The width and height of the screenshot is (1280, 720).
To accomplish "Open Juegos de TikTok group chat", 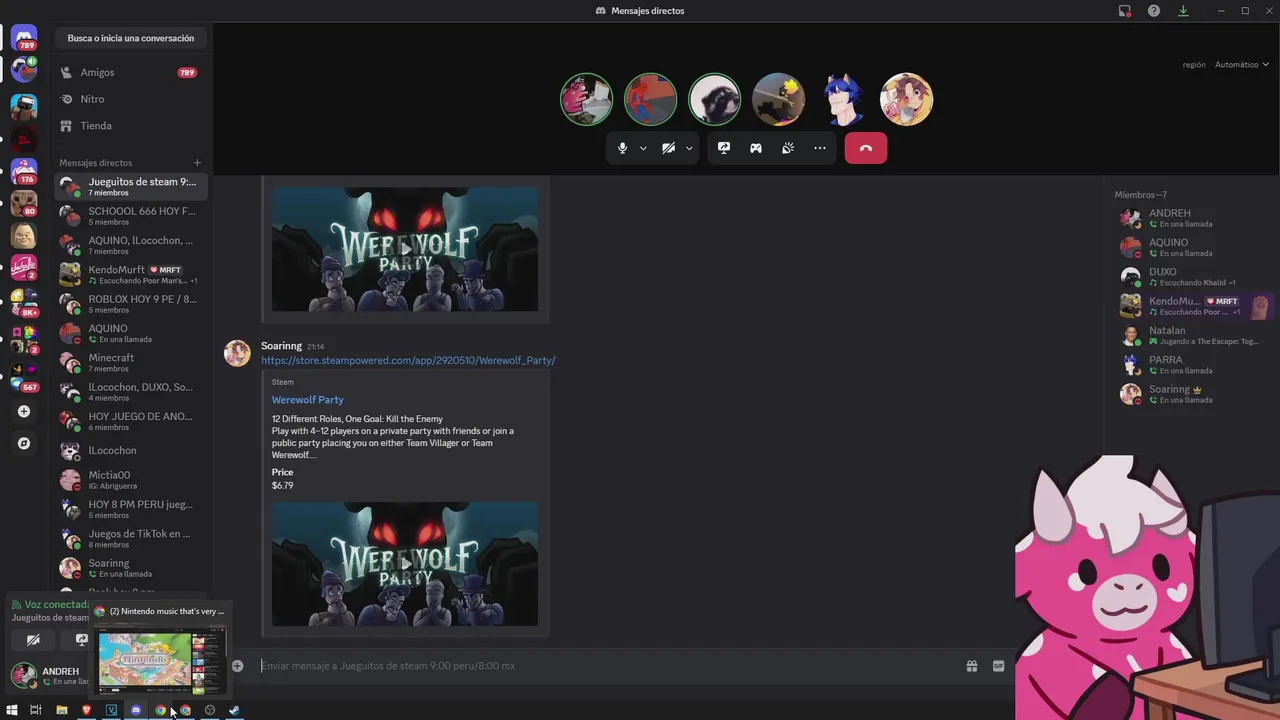I will [131, 538].
